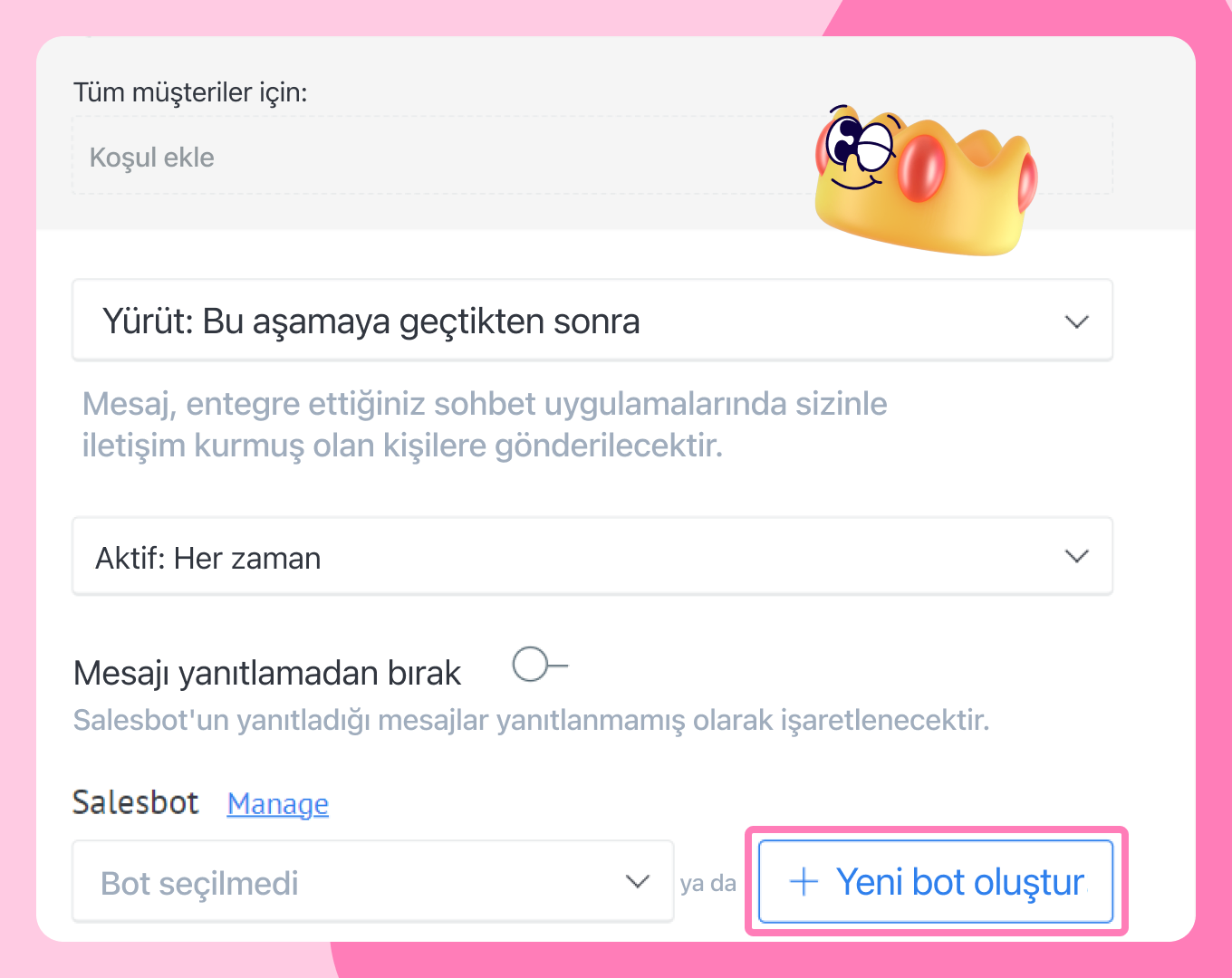Click the Tüm müşteriler için label
1232x978 pixels.
190,92
